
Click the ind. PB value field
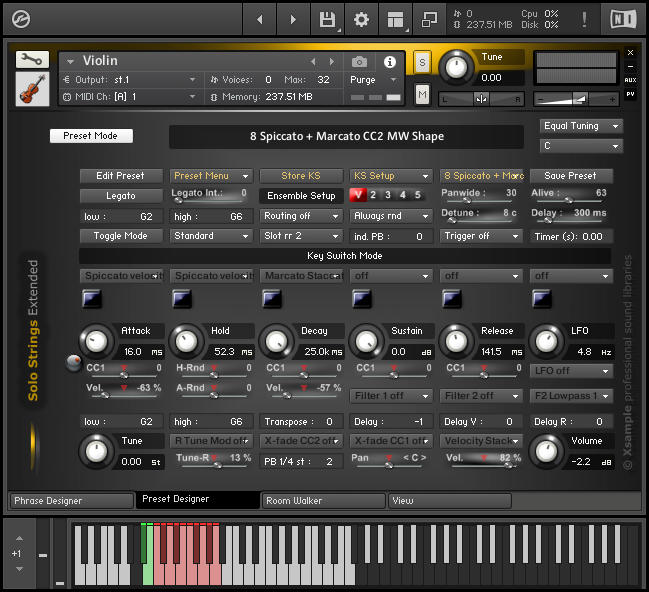click(391, 236)
